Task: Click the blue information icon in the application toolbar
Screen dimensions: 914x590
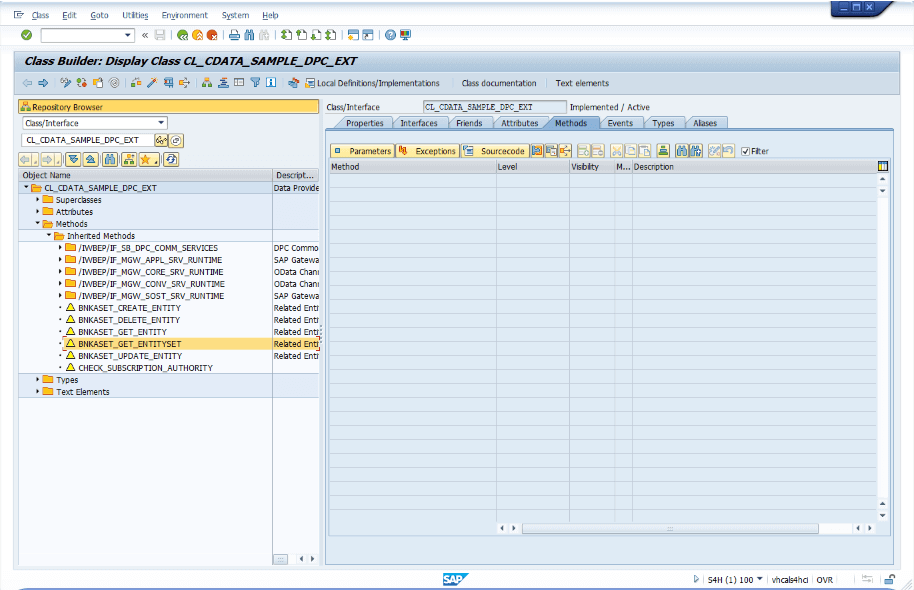Action: [271, 83]
